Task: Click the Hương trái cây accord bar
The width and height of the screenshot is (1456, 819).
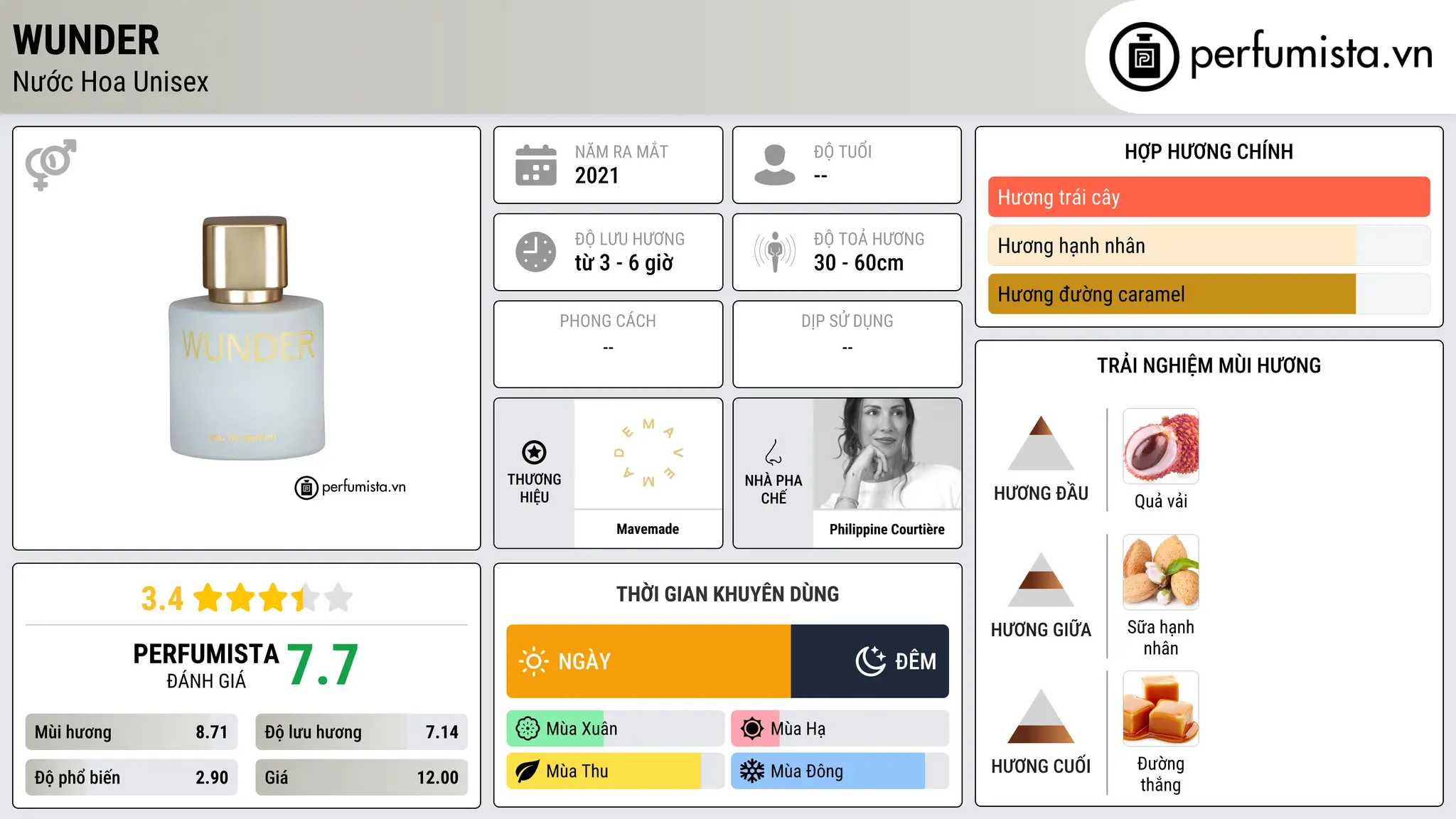Action: pyautogui.click(x=1209, y=197)
